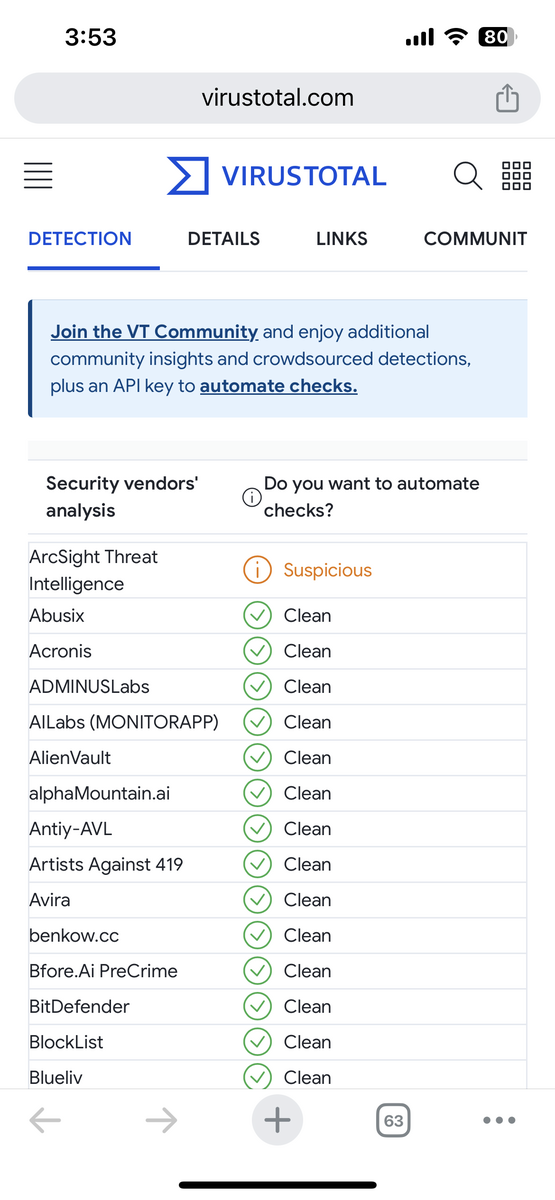Tap the info icon beside automate checks
Image resolution: width=555 pixels, height=1200 pixels.
[x=252, y=497]
